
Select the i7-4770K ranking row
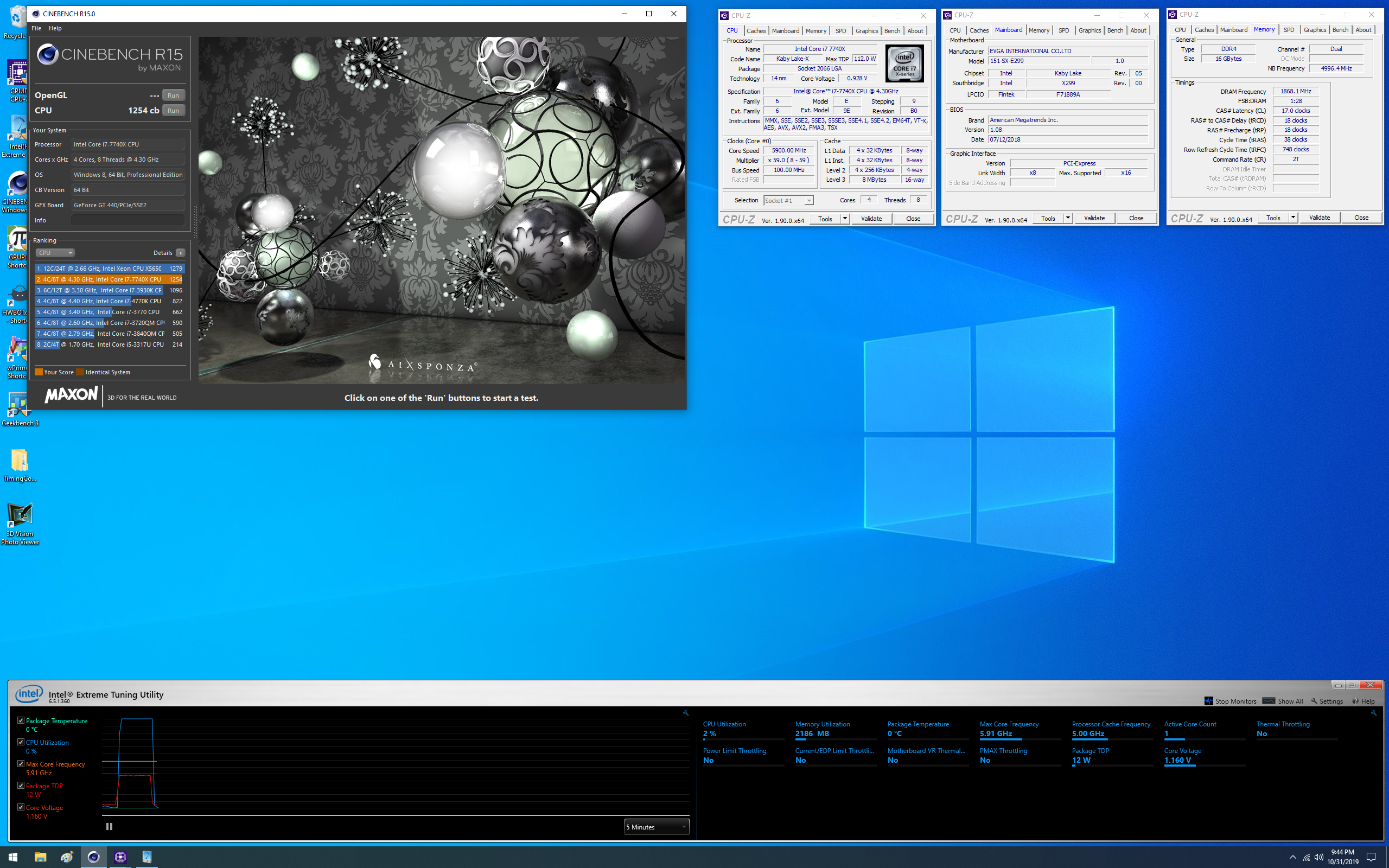109,301
